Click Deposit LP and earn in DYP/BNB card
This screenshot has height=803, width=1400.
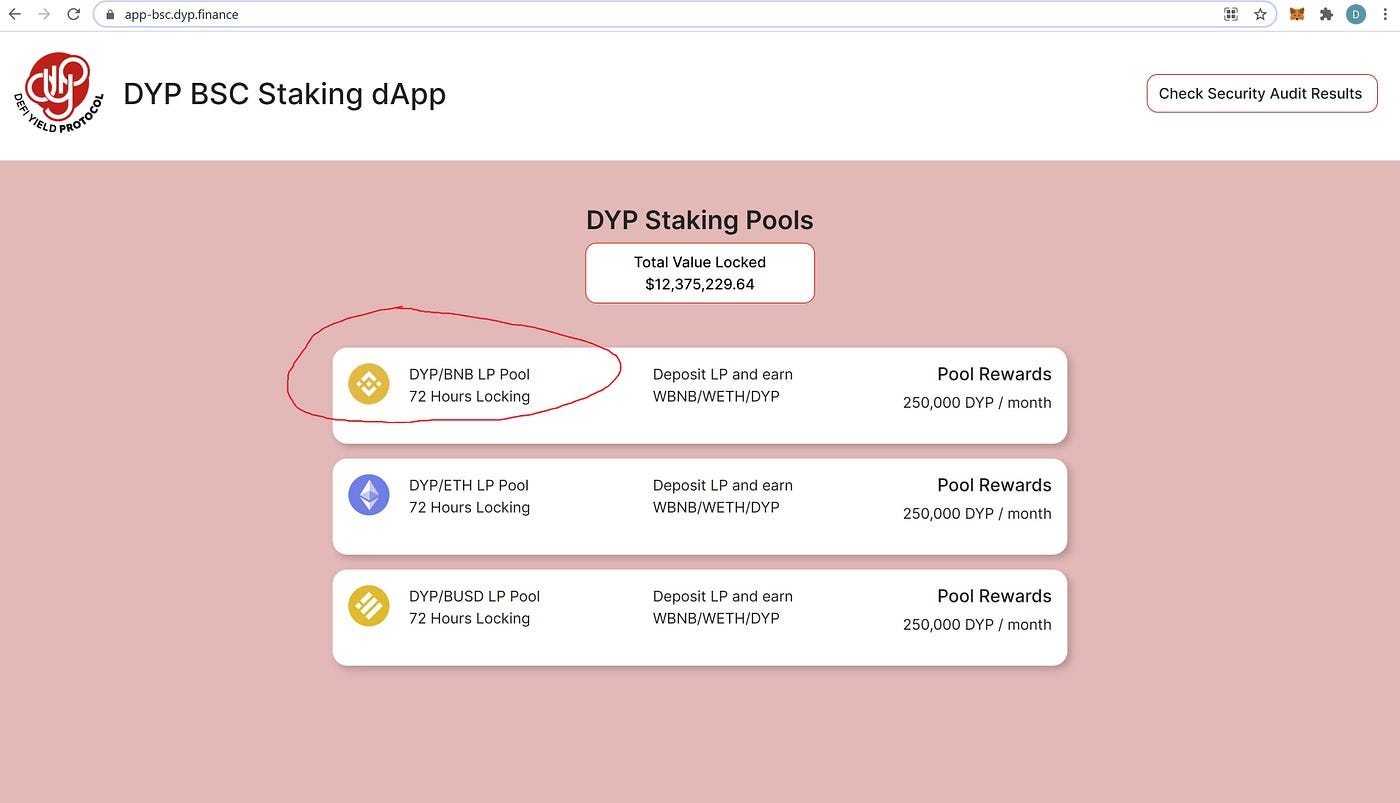click(723, 374)
